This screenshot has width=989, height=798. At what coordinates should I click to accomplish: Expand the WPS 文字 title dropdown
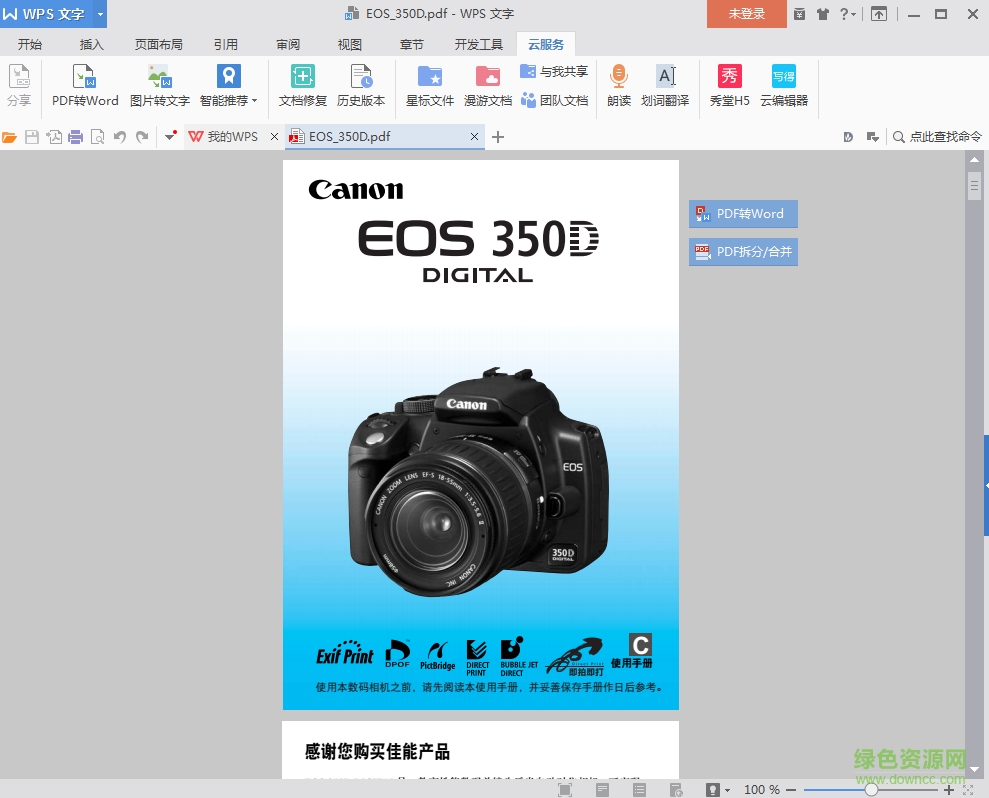[97, 14]
